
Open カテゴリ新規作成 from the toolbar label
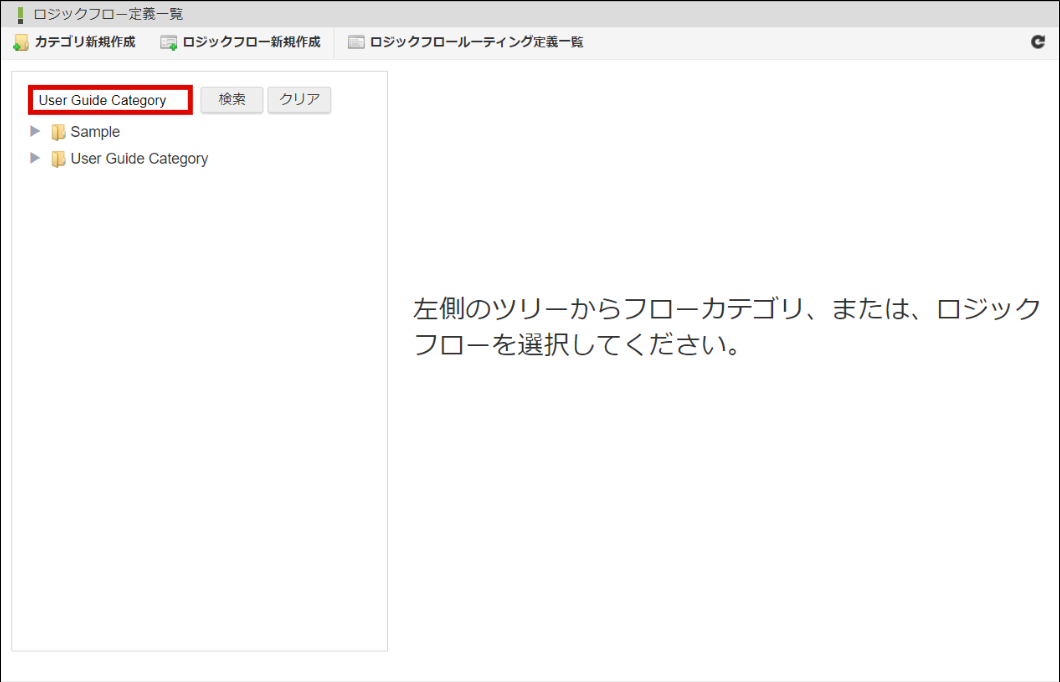click(x=85, y=42)
